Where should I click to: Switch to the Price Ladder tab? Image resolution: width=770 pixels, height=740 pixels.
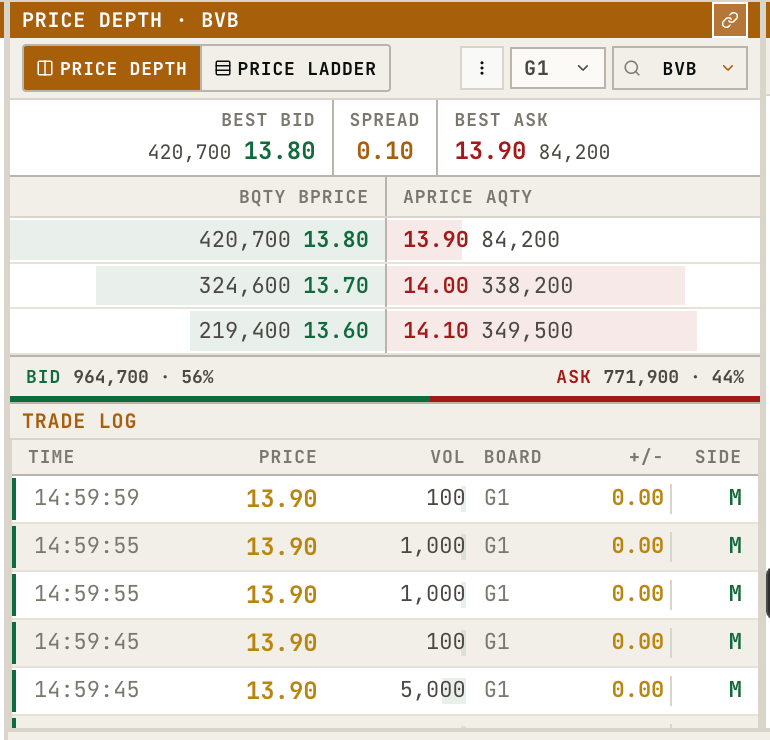click(x=296, y=68)
